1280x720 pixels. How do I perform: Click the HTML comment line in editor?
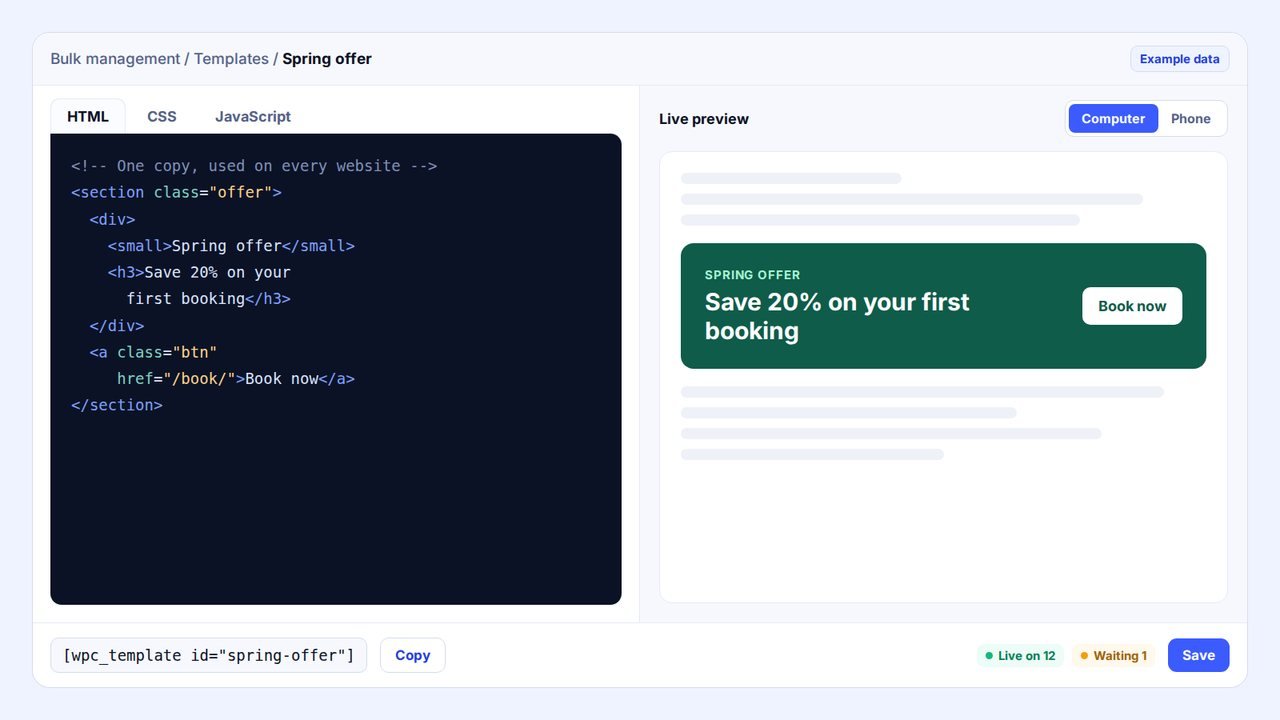[x=254, y=166]
